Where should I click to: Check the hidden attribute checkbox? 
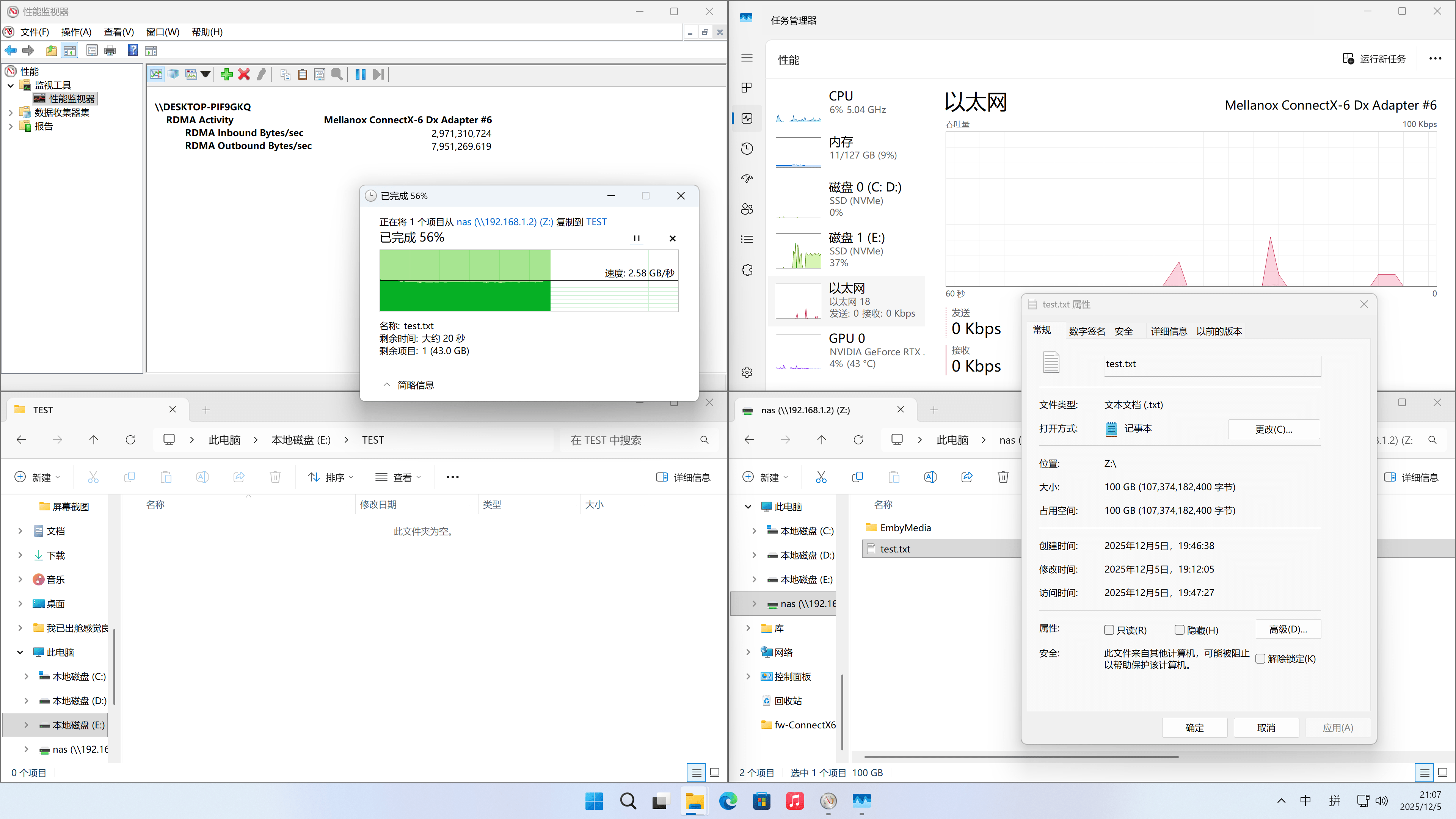(x=1180, y=630)
